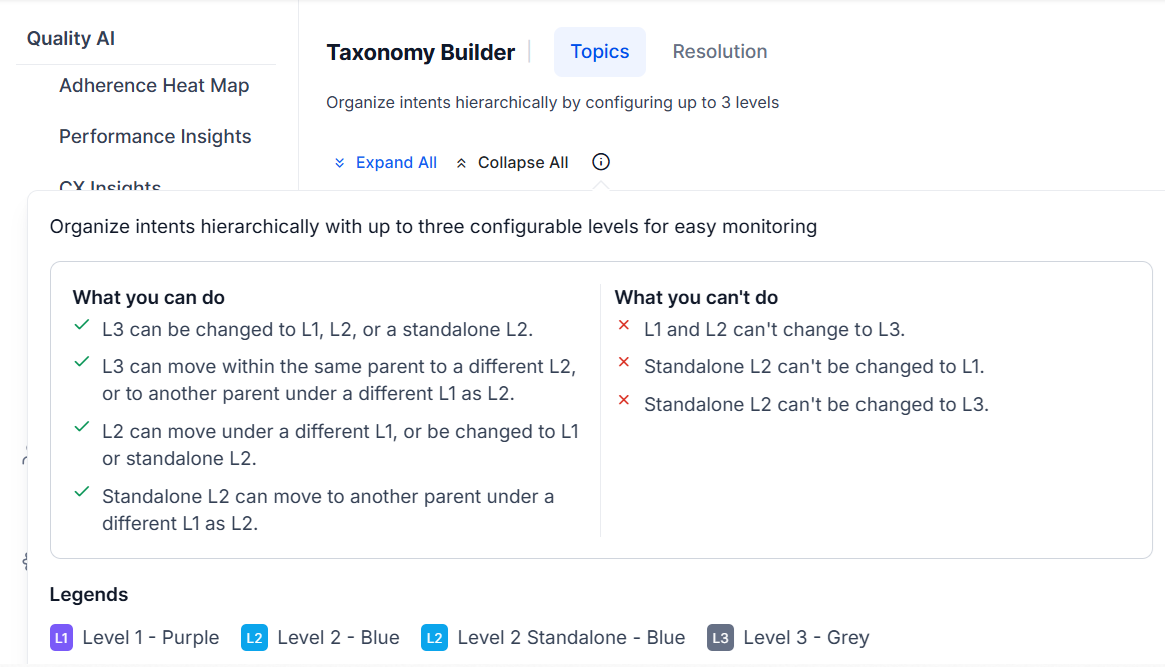Image resolution: width=1165 pixels, height=667 pixels.
Task: Click the grey L3 legend badge
Action: tap(720, 638)
